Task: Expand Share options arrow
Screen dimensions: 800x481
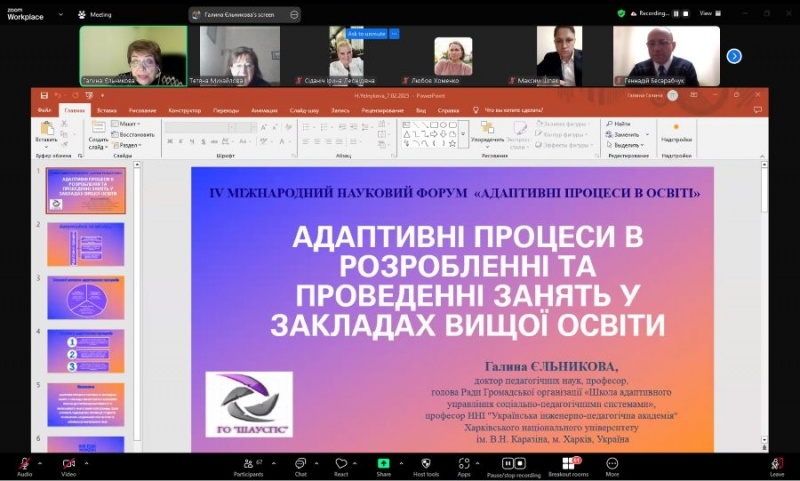Action: click(401, 463)
